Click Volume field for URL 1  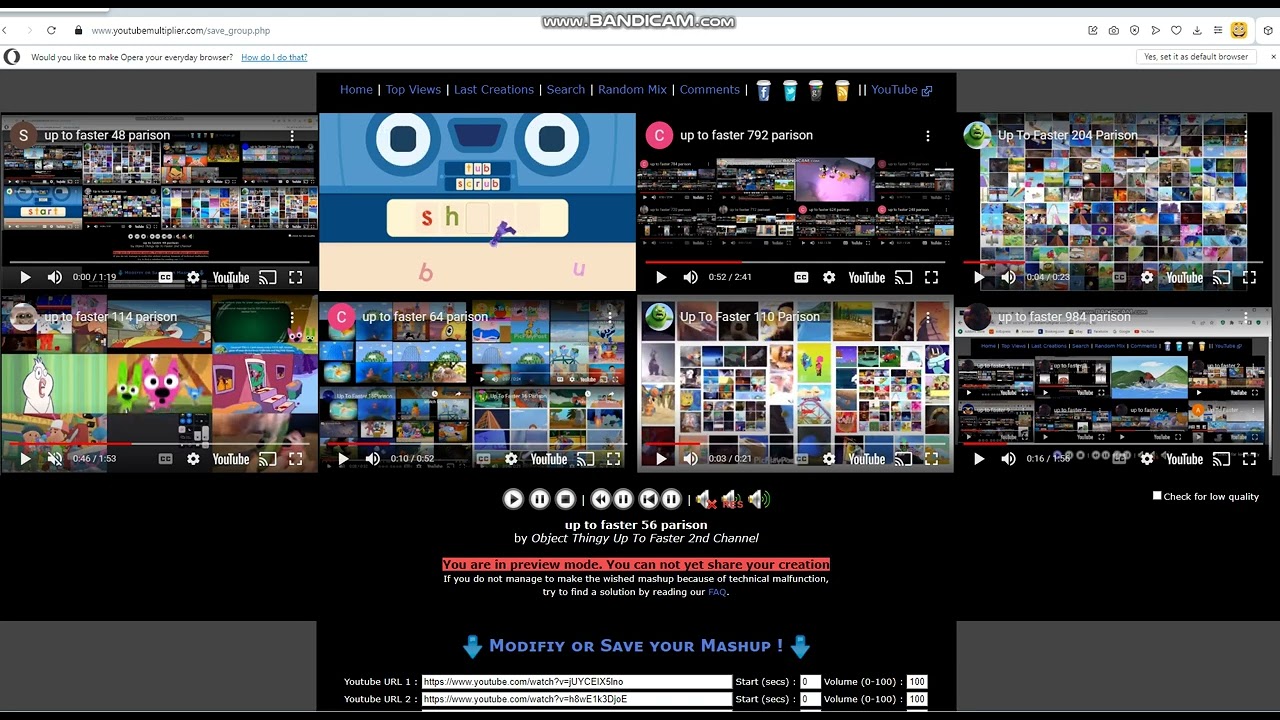tap(917, 682)
